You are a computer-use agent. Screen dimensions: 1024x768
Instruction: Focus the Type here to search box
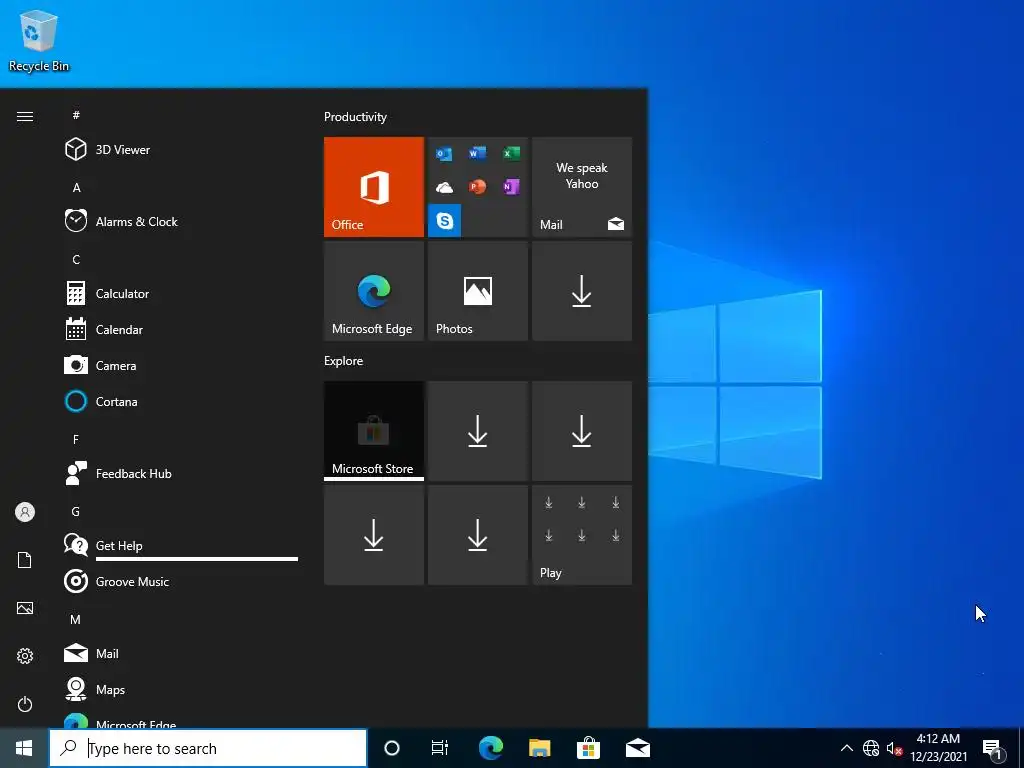click(x=208, y=748)
